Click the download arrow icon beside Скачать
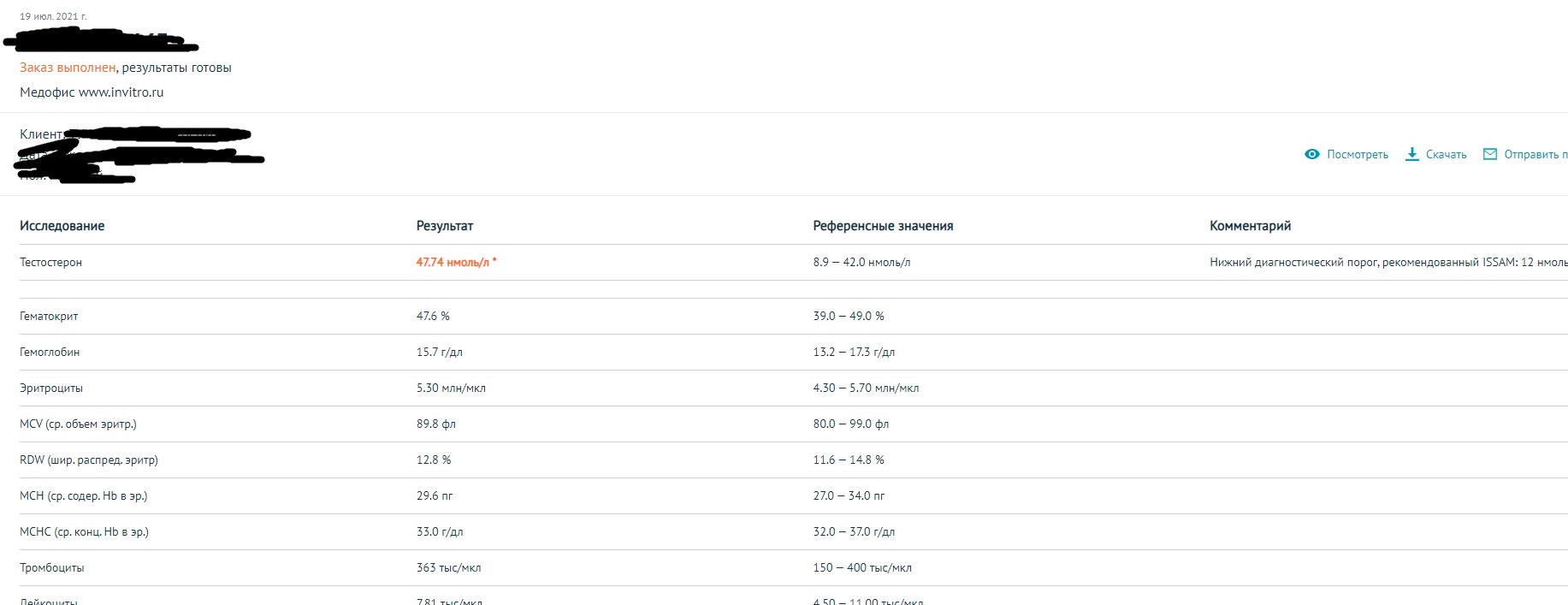 (x=1411, y=154)
